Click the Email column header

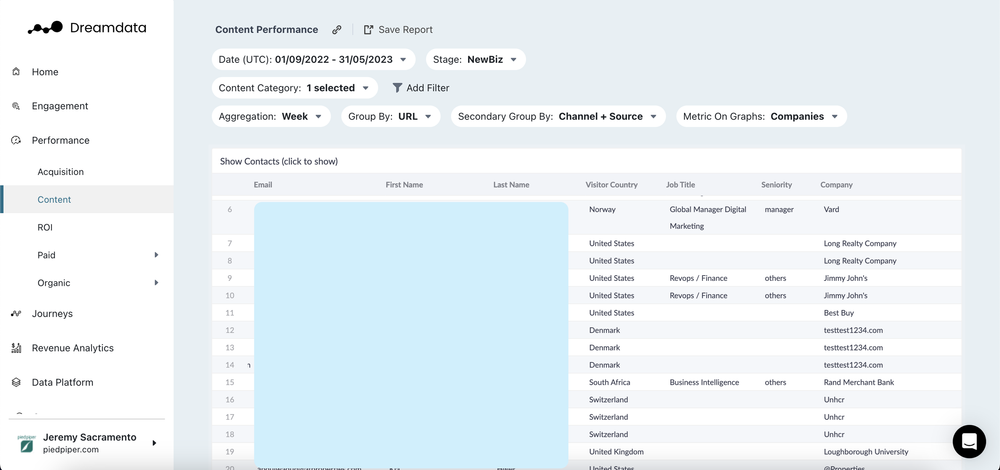click(263, 185)
